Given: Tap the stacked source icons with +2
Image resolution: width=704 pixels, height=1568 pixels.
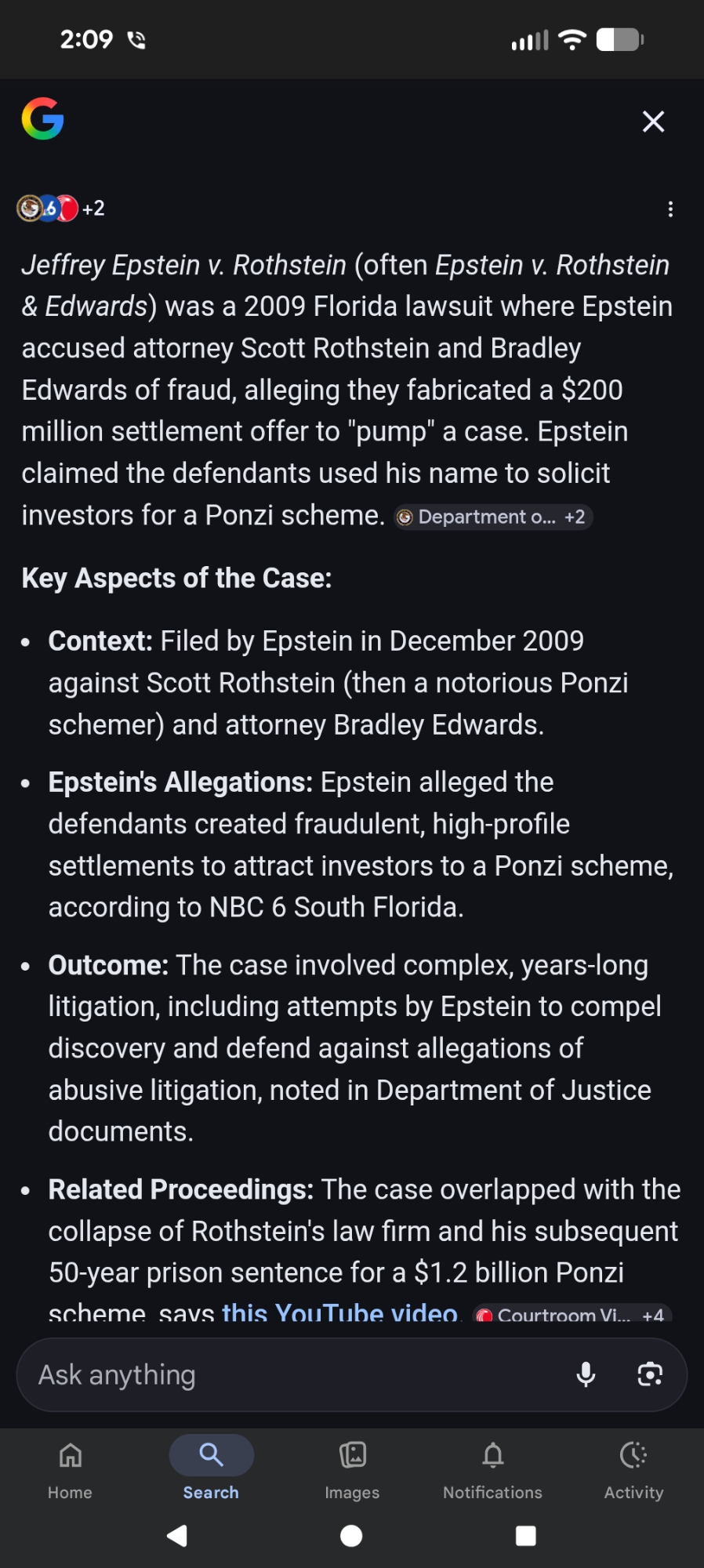Looking at the screenshot, I should [61, 209].
